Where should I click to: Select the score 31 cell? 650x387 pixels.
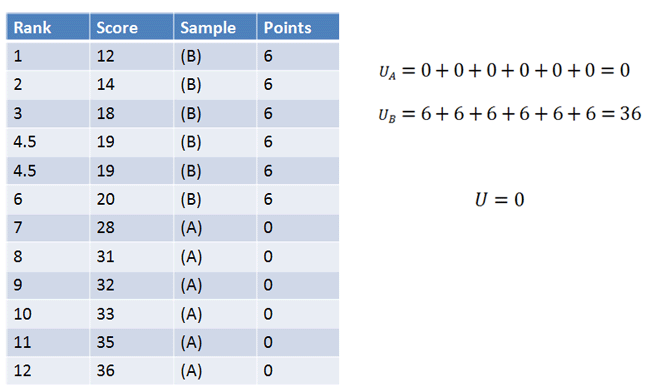(131, 256)
